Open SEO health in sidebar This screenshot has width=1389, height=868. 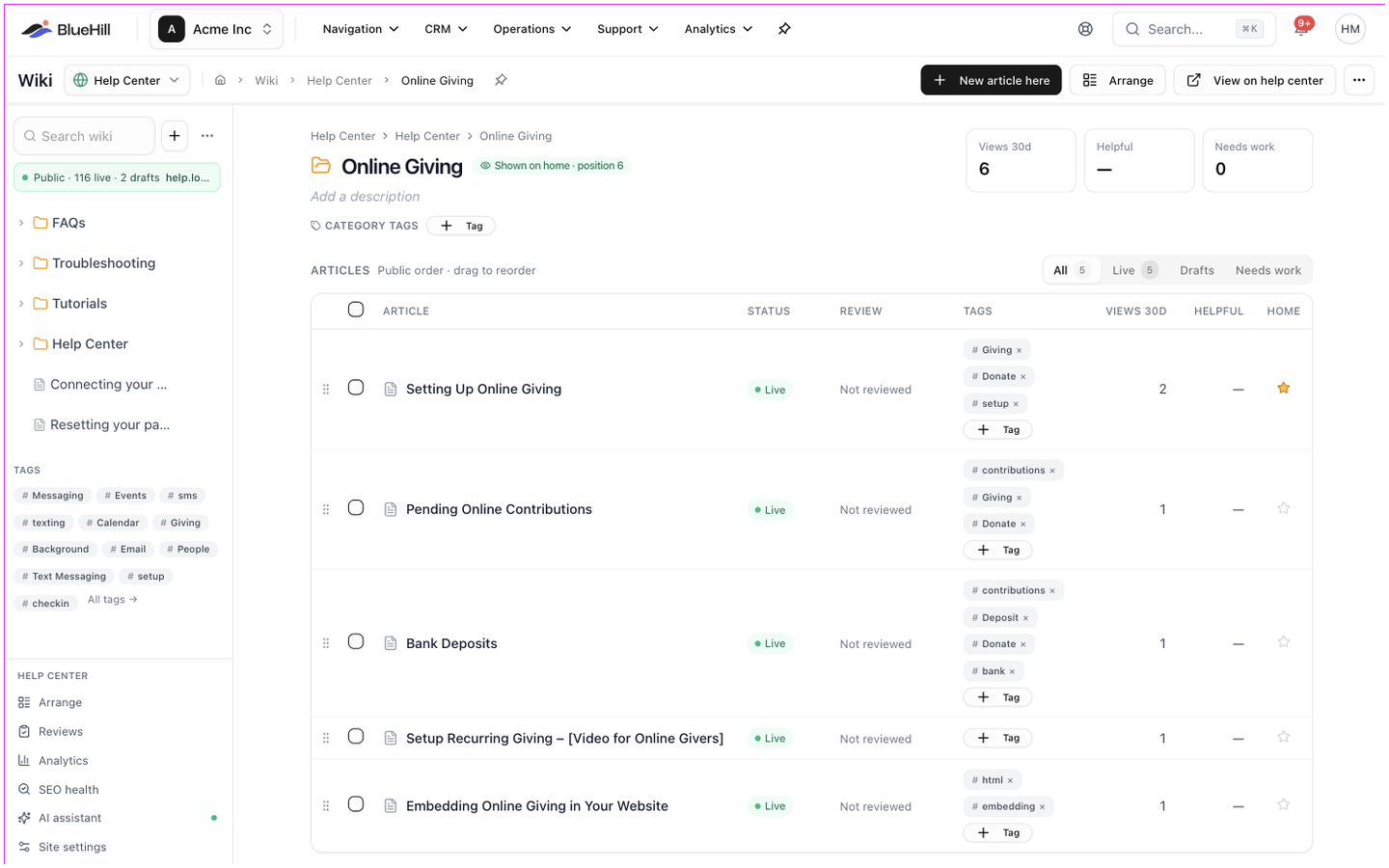68,790
